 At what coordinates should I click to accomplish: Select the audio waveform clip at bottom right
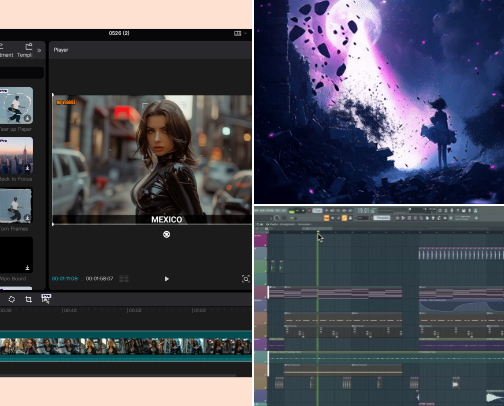pos(495,396)
